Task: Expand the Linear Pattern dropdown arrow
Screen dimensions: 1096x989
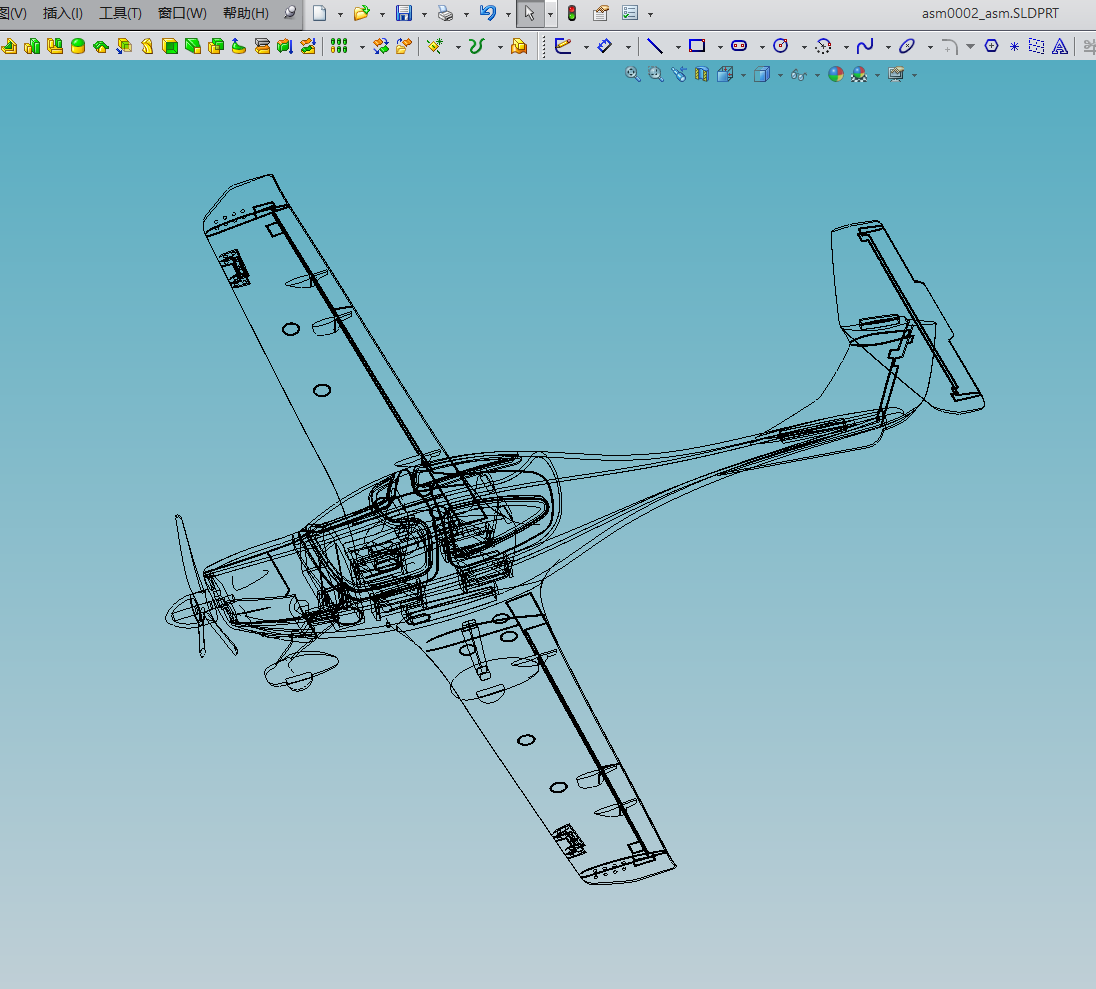Action: pyautogui.click(x=362, y=47)
